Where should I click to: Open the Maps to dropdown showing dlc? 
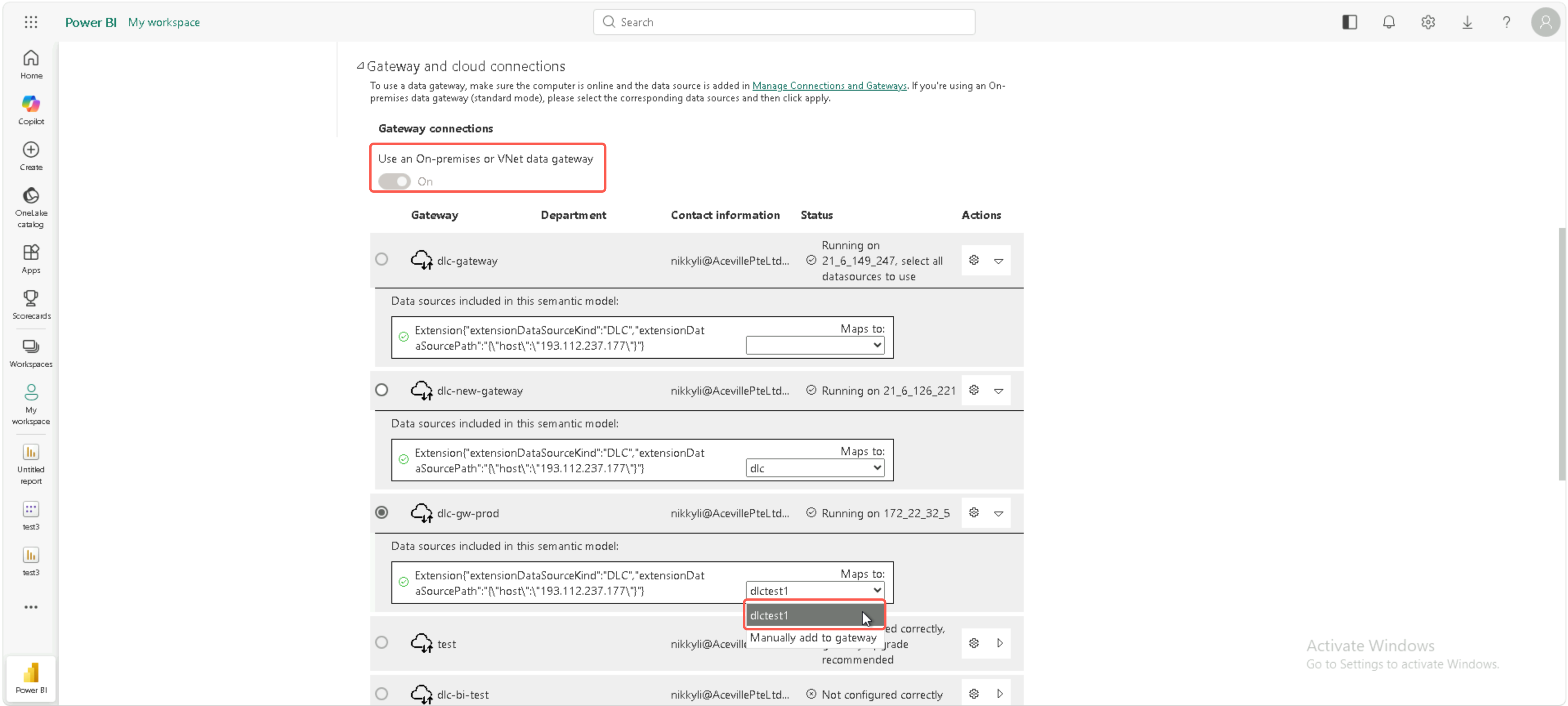point(815,468)
